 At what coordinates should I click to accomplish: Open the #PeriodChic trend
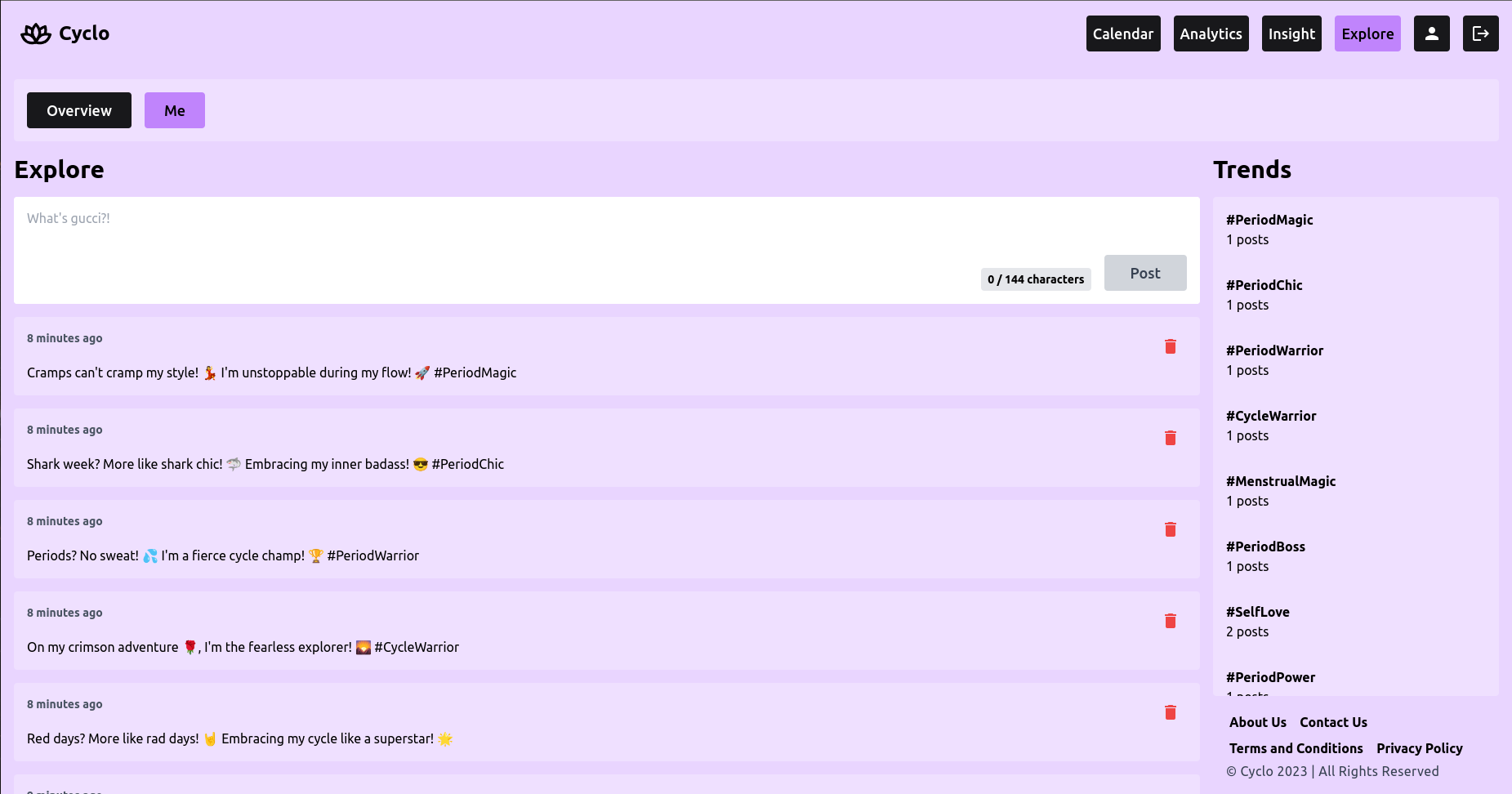click(1264, 285)
